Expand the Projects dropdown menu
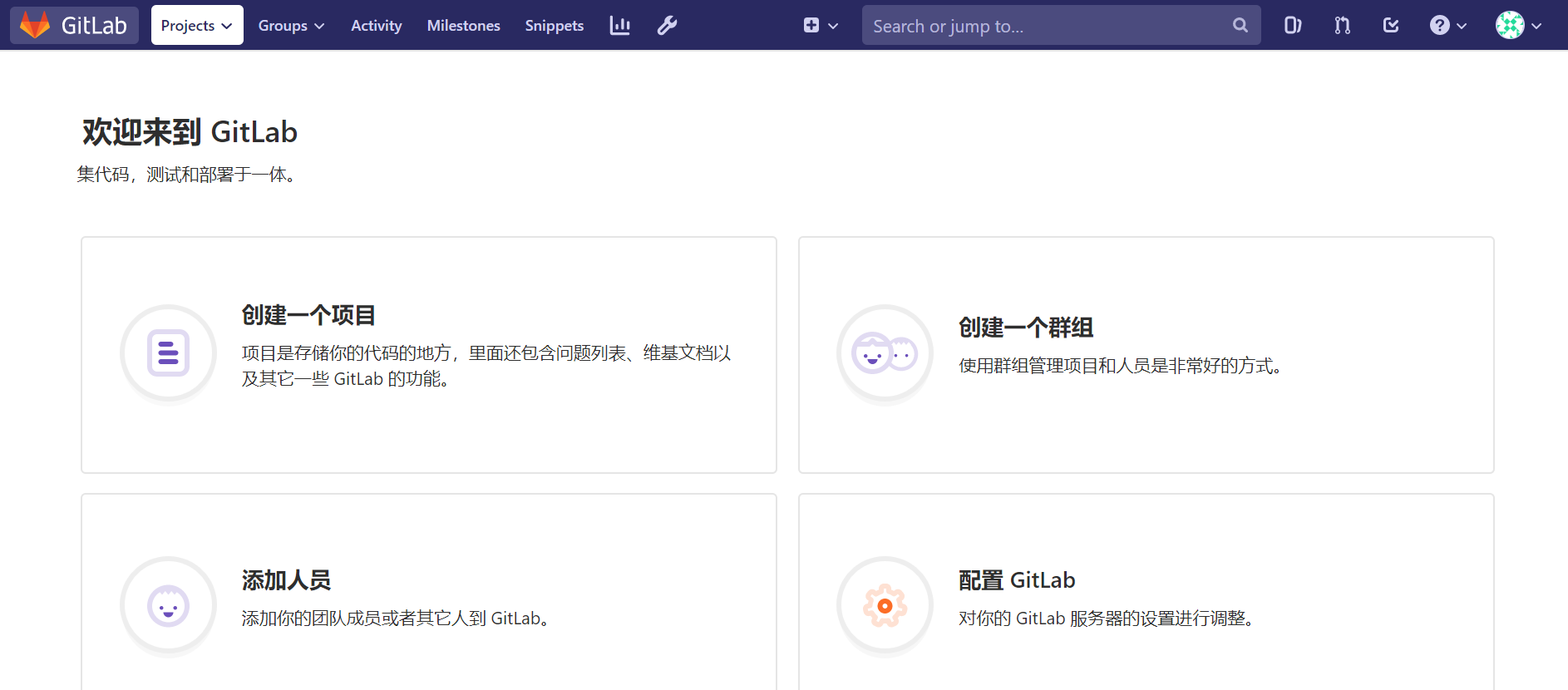 pos(197,26)
